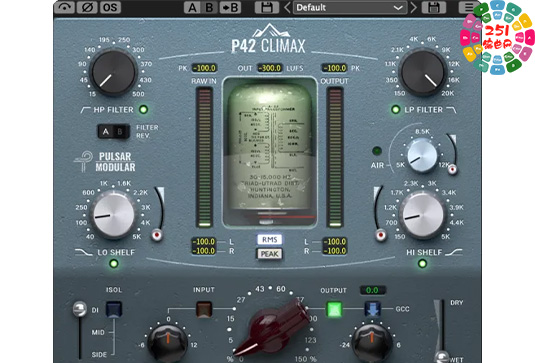Click the red AIR gain slider handle
Image resolution: width=535 pixels, height=363 pixels.
point(452,169)
